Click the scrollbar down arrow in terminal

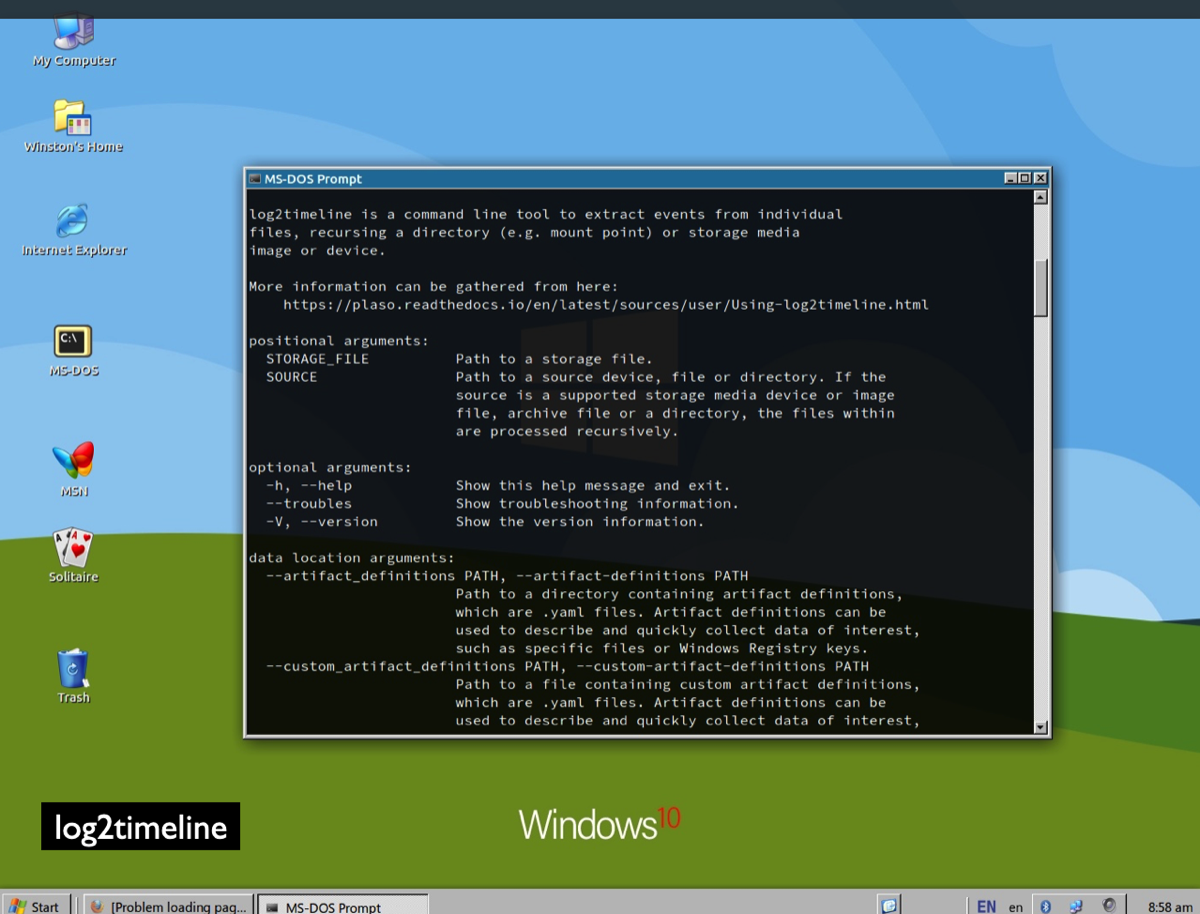(x=1040, y=727)
